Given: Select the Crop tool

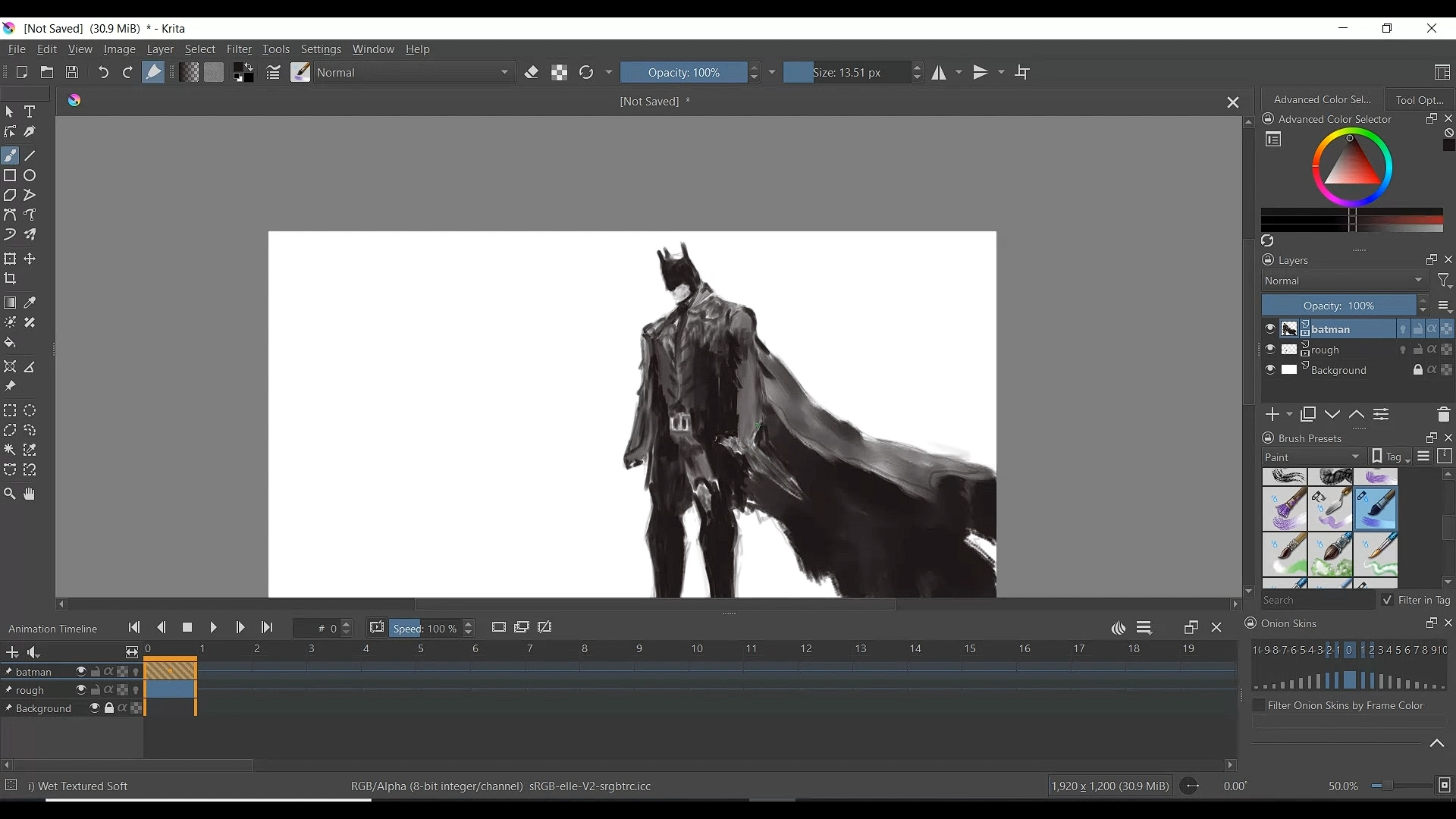Looking at the screenshot, I should point(11,279).
